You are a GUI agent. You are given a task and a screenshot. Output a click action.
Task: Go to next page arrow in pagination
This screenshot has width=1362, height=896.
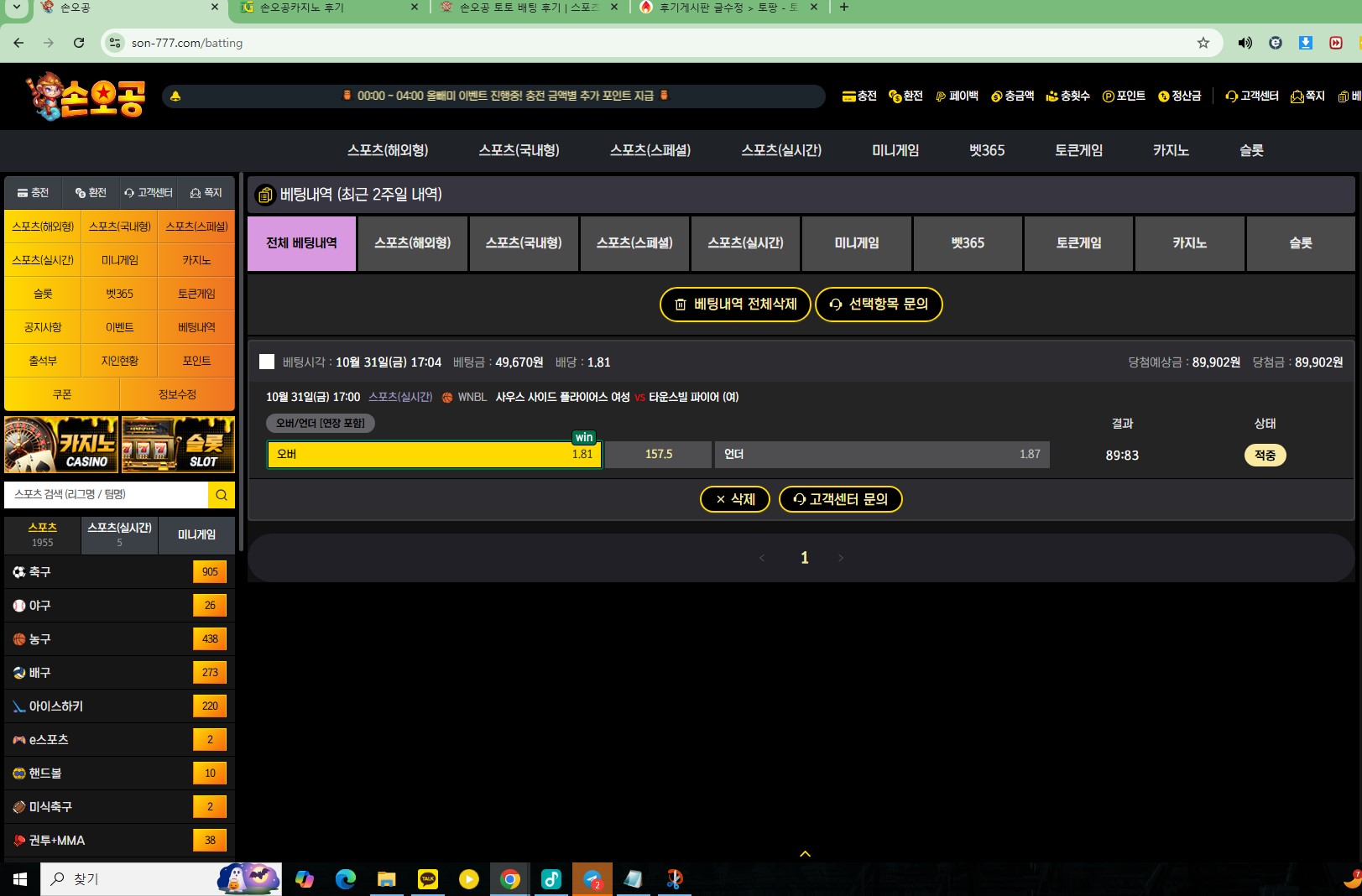tap(841, 558)
